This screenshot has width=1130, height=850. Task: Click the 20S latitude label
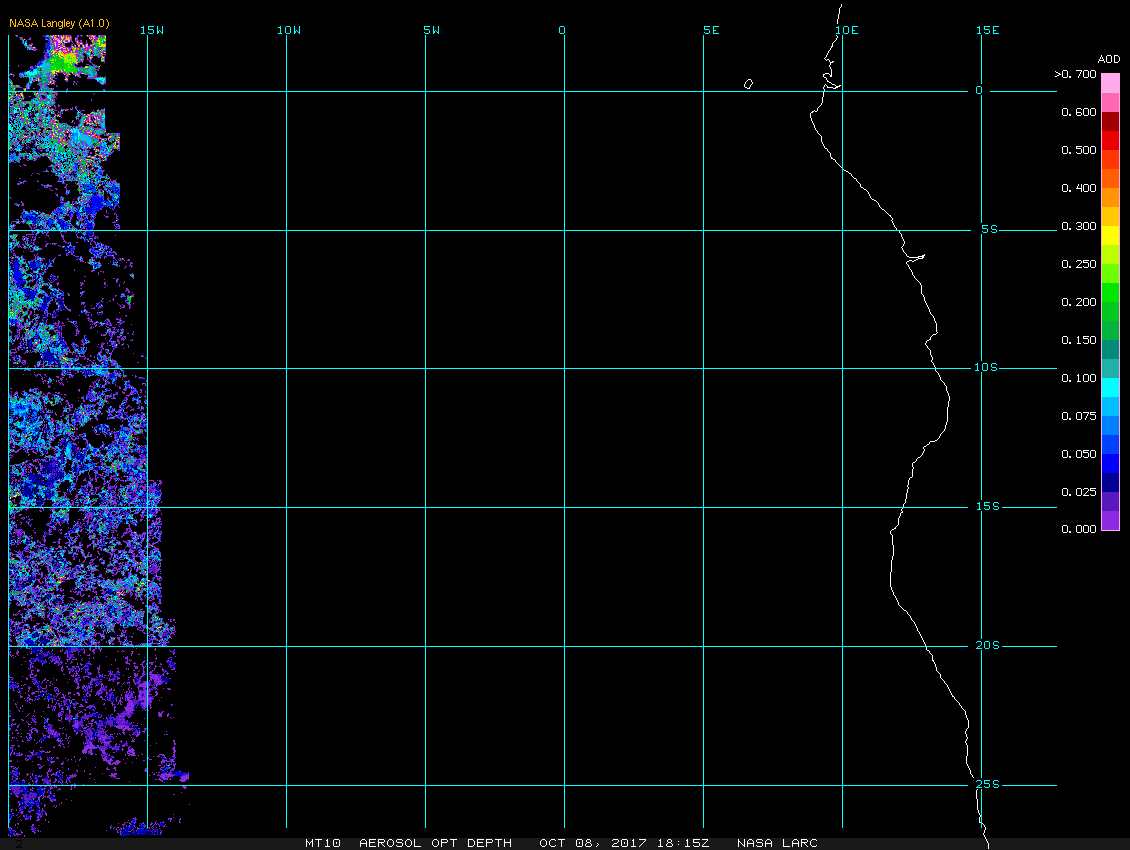pyautogui.click(x=988, y=645)
